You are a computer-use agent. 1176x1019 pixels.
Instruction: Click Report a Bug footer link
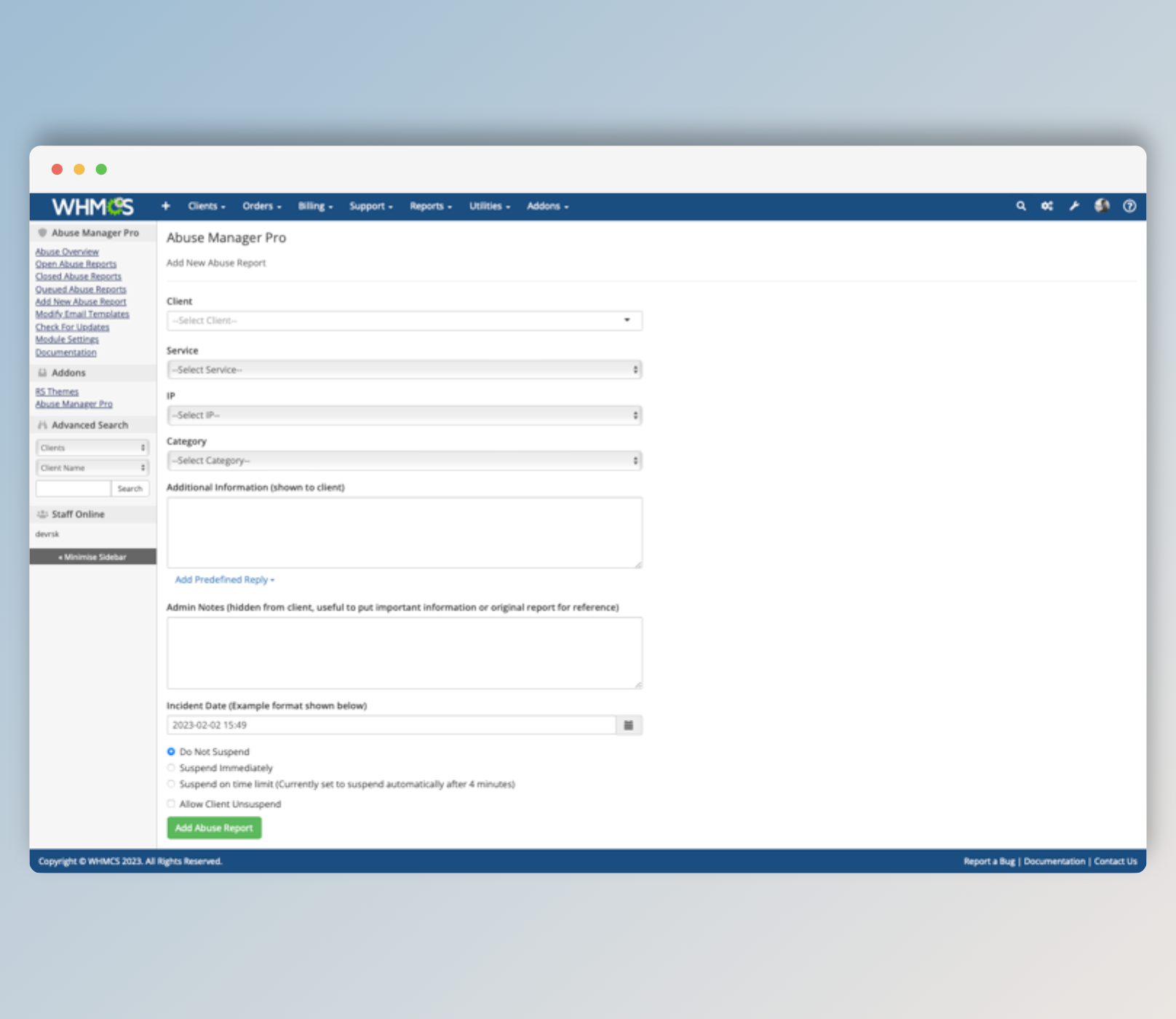coord(989,861)
